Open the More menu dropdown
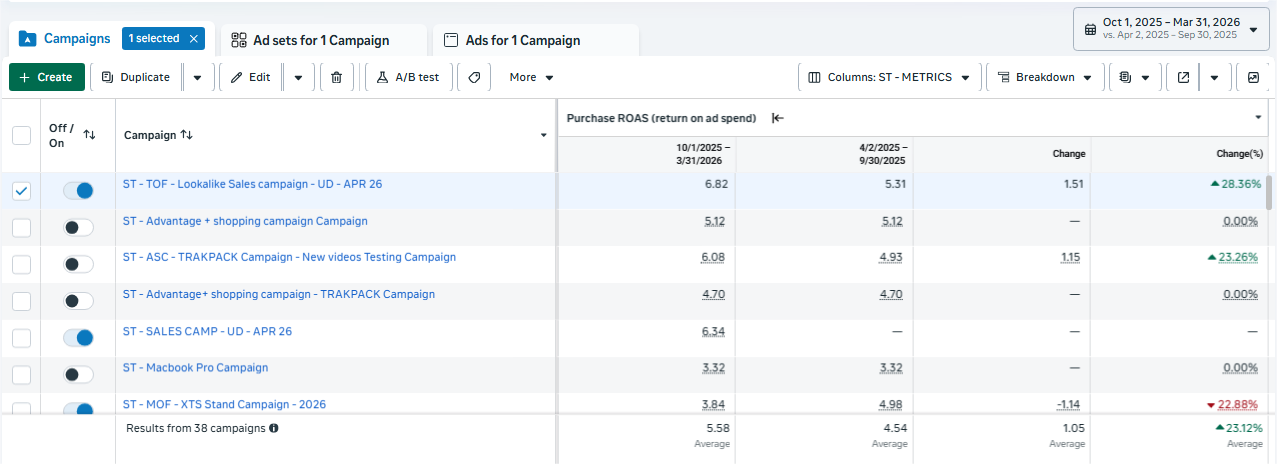Screen dimensions: 1277x464 (x=531, y=77)
